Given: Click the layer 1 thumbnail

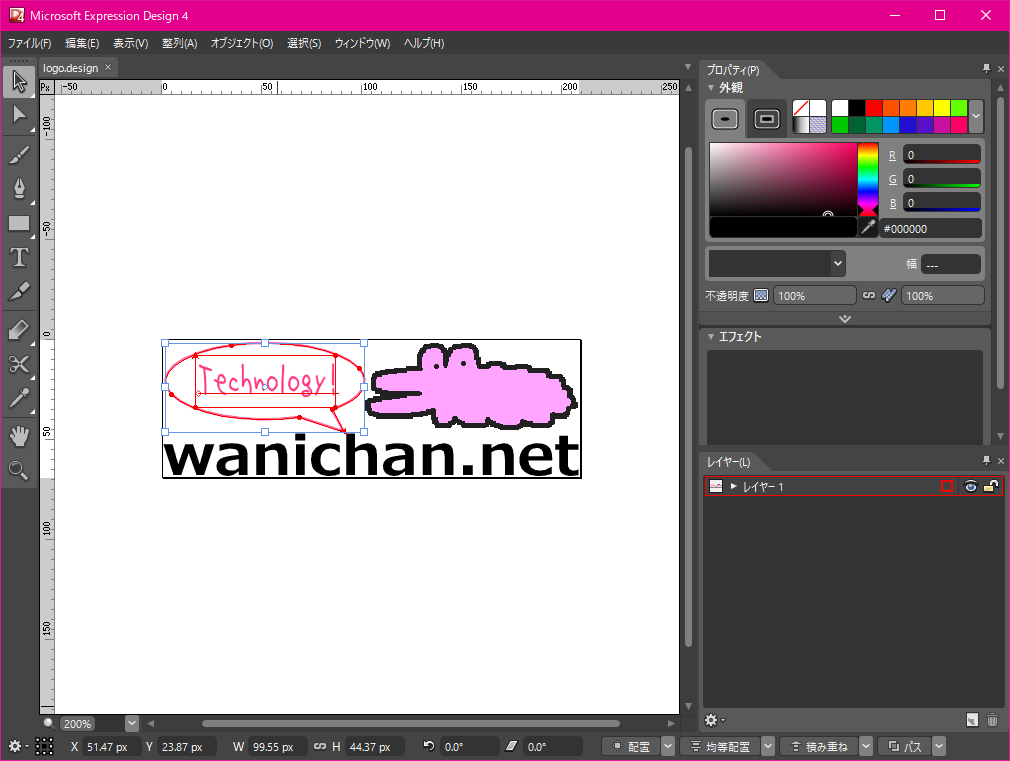Looking at the screenshot, I should pos(716,486).
